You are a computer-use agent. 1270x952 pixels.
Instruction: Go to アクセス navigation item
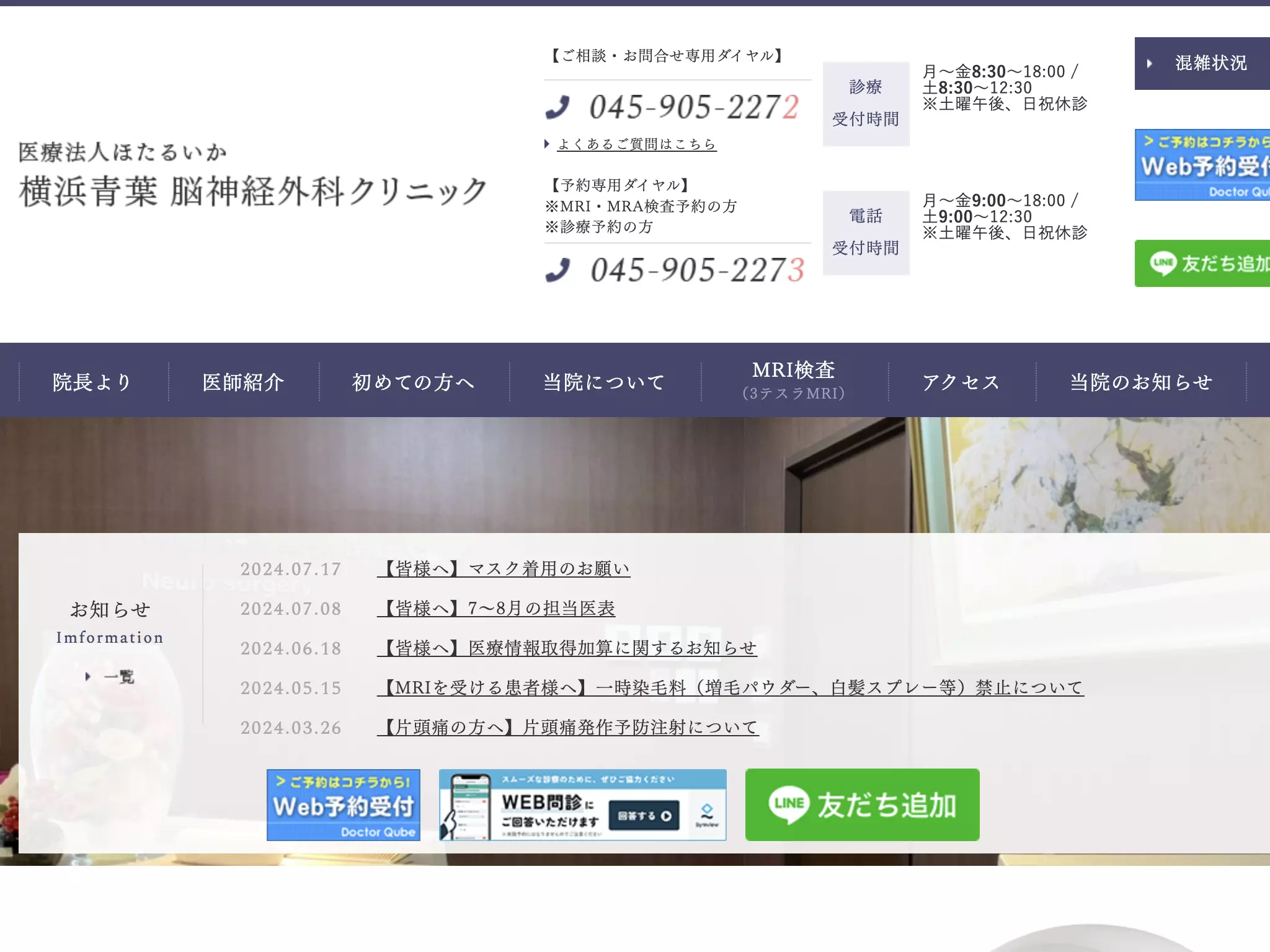pyautogui.click(x=962, y=382)
